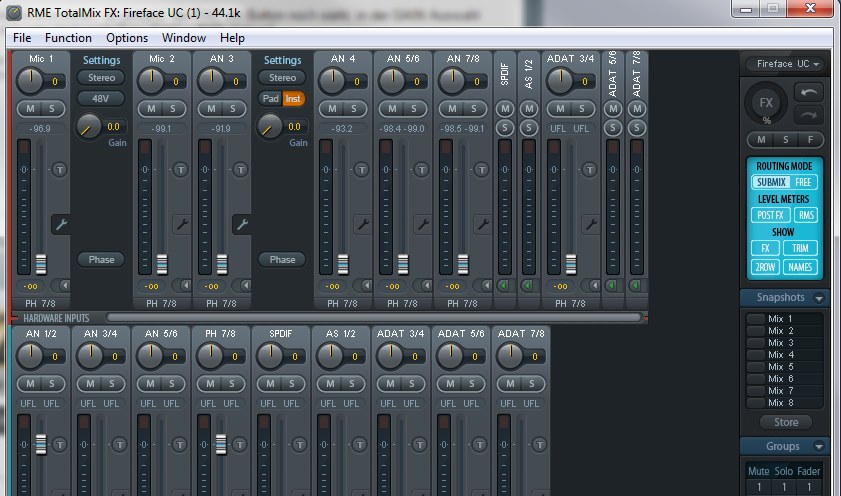Open settings wrench on Mic 1 channel
Image resolution: width=841 pixels, height=496 pixels.
click(61, 224)
